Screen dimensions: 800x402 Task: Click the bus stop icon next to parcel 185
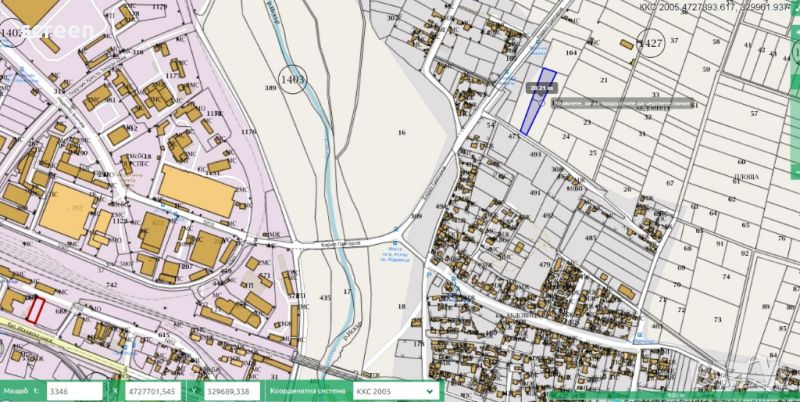(507, 72)
